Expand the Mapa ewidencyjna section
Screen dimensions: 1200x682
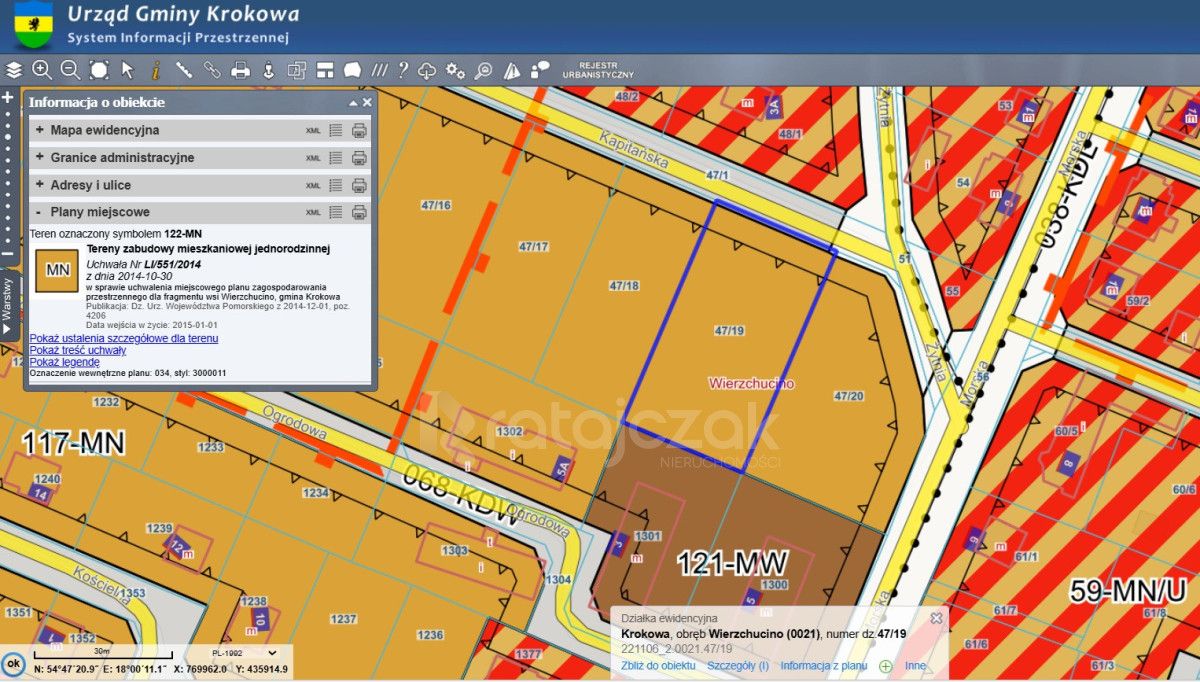tap(40, 130)
